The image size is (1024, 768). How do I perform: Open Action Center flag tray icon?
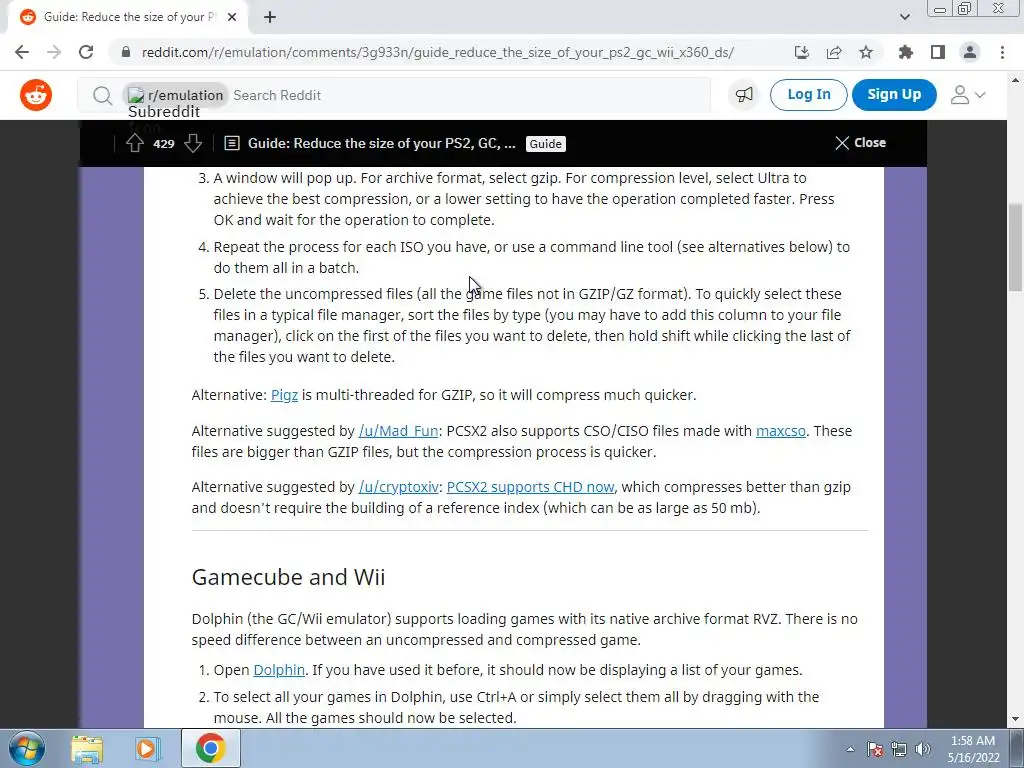tap(874, 749)
